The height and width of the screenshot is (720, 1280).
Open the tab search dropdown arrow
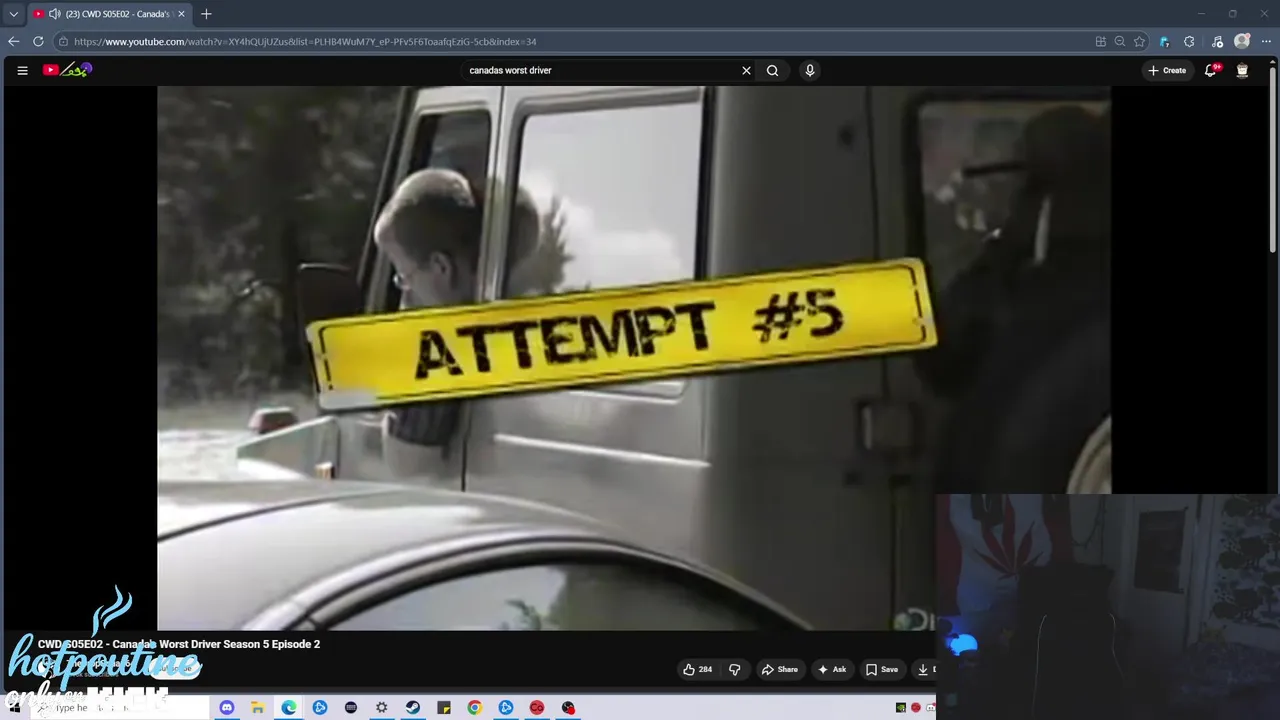tap(13, 14)
